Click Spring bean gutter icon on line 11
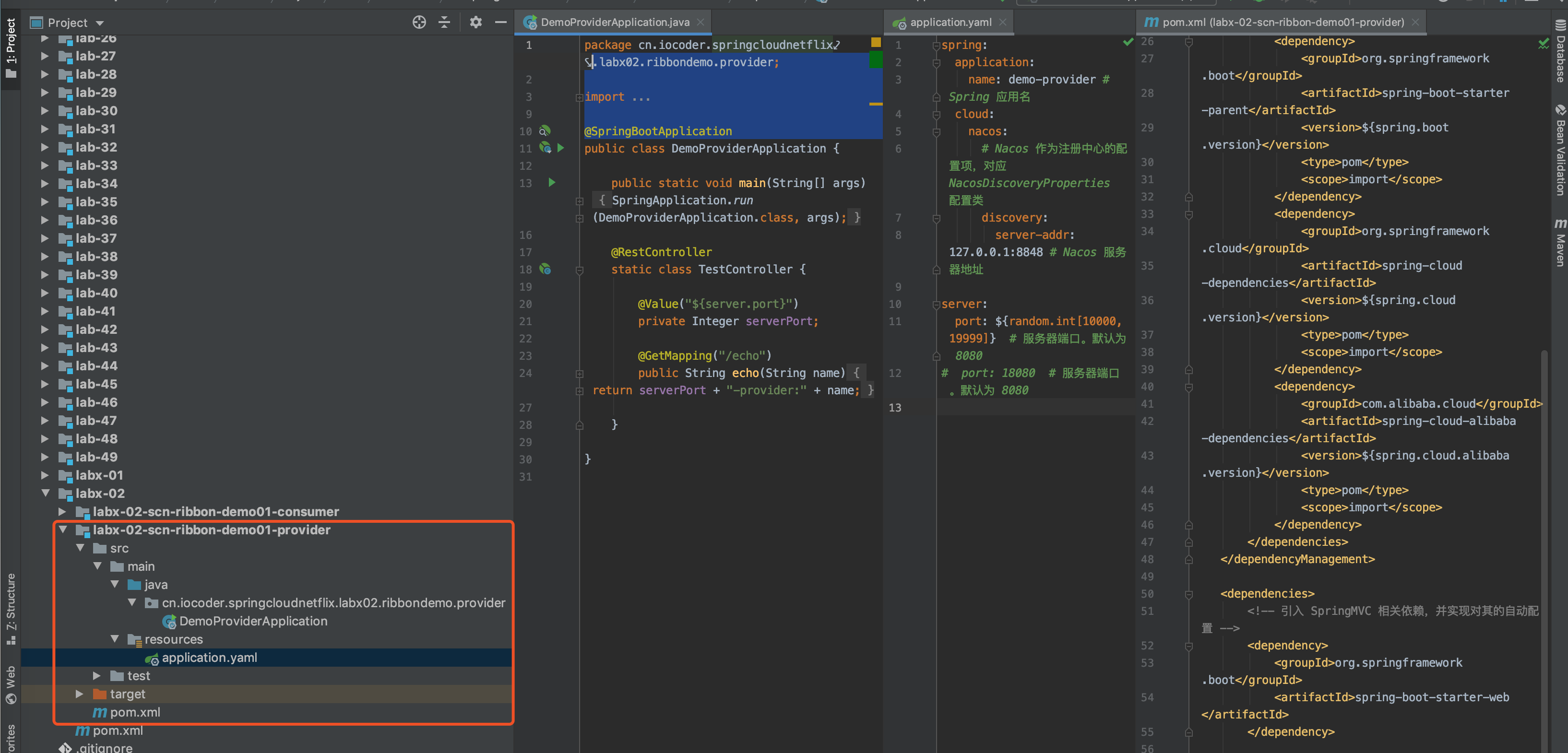Viewport: 1568px width, 753px height. (x=545, y=148)
